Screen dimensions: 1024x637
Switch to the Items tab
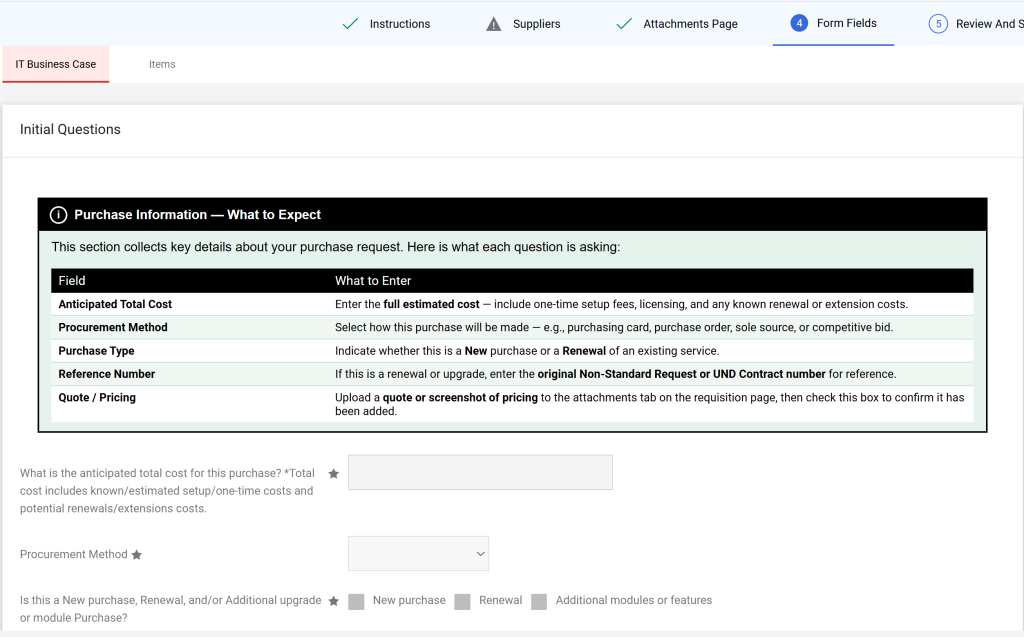[x=162, y=64]
